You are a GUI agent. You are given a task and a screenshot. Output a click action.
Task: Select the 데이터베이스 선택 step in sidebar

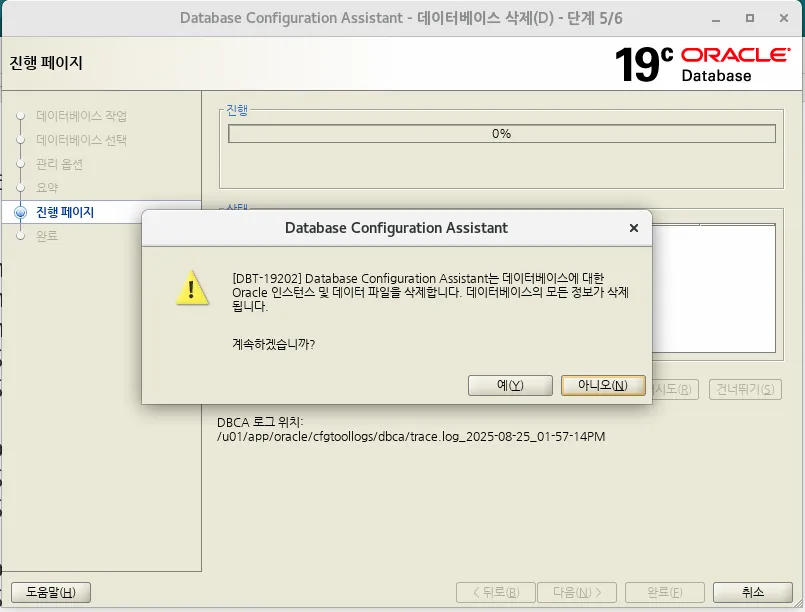82,140
